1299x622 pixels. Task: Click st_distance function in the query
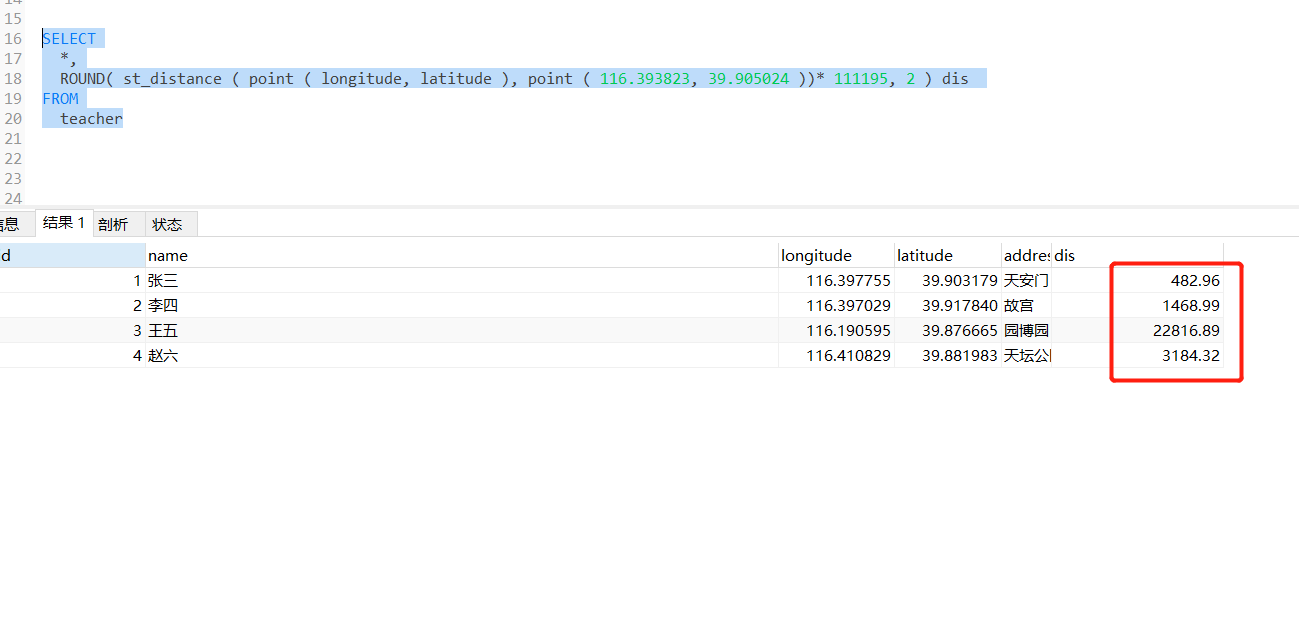(x=172, y=79)
